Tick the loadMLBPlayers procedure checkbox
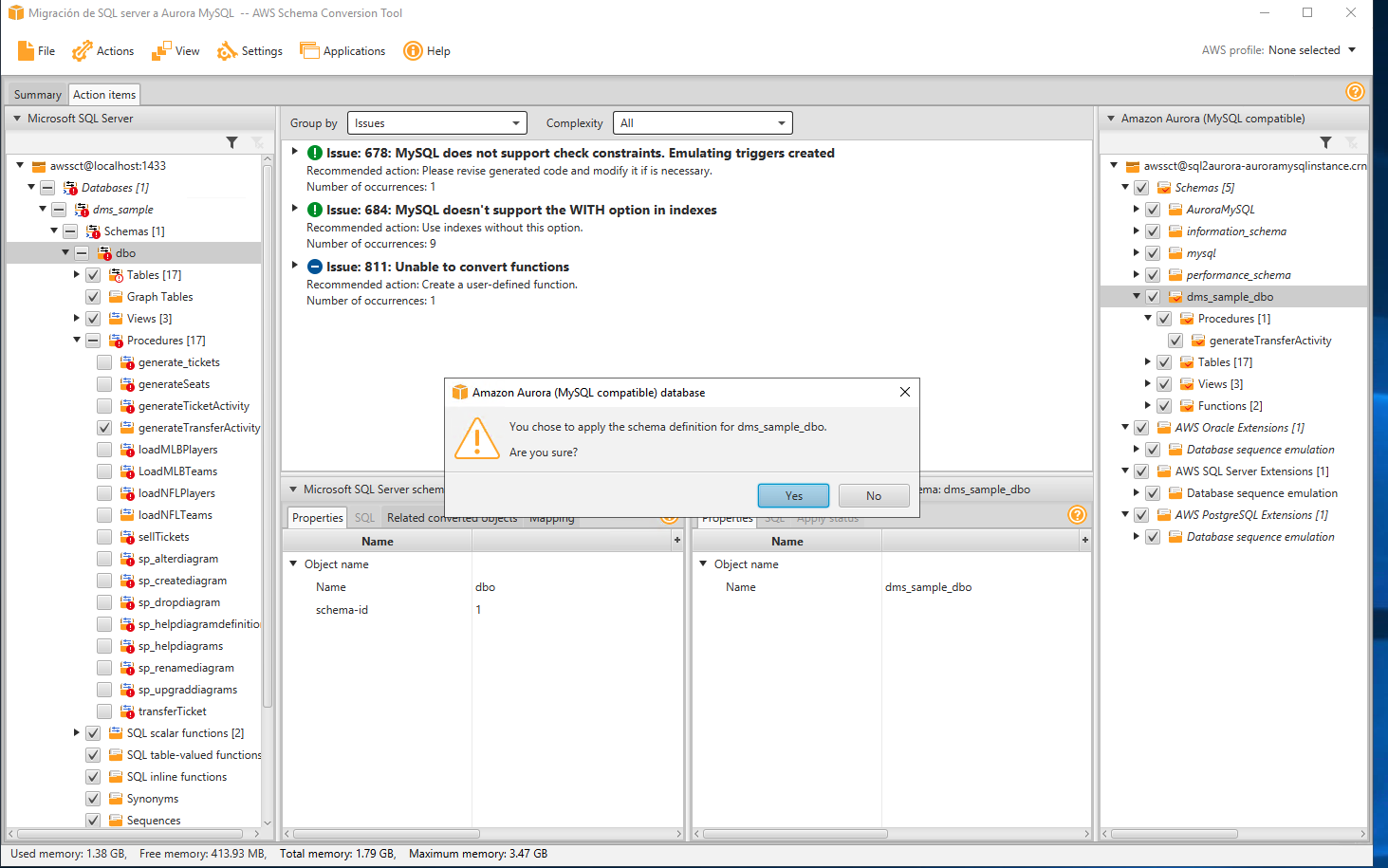The height and width of the screenshot is (868, 1388). pyautogui.click(x=104, y=450)
